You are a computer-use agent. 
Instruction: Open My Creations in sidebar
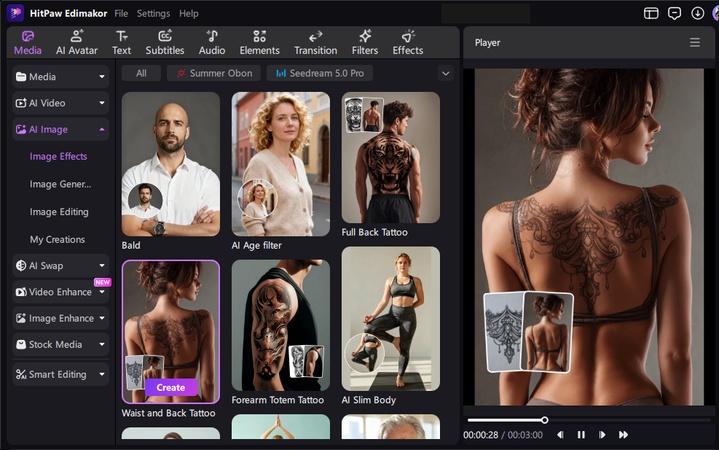click(57, 239)
